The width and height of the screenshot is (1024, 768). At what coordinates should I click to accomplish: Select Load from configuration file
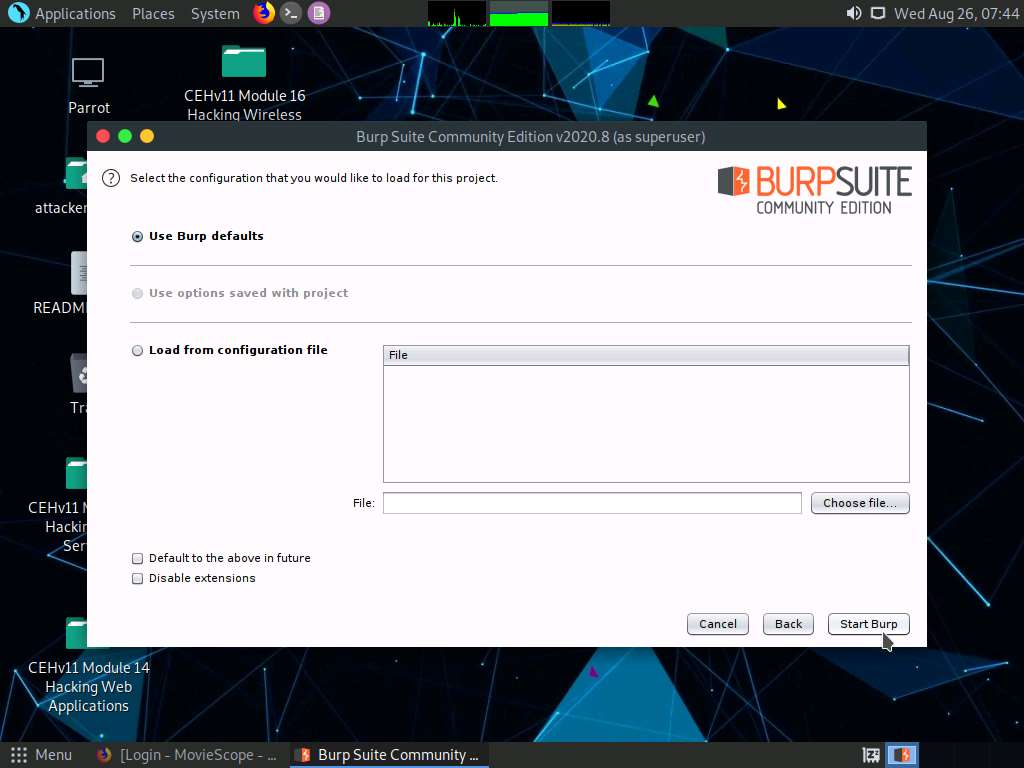(x=137, y=350)
